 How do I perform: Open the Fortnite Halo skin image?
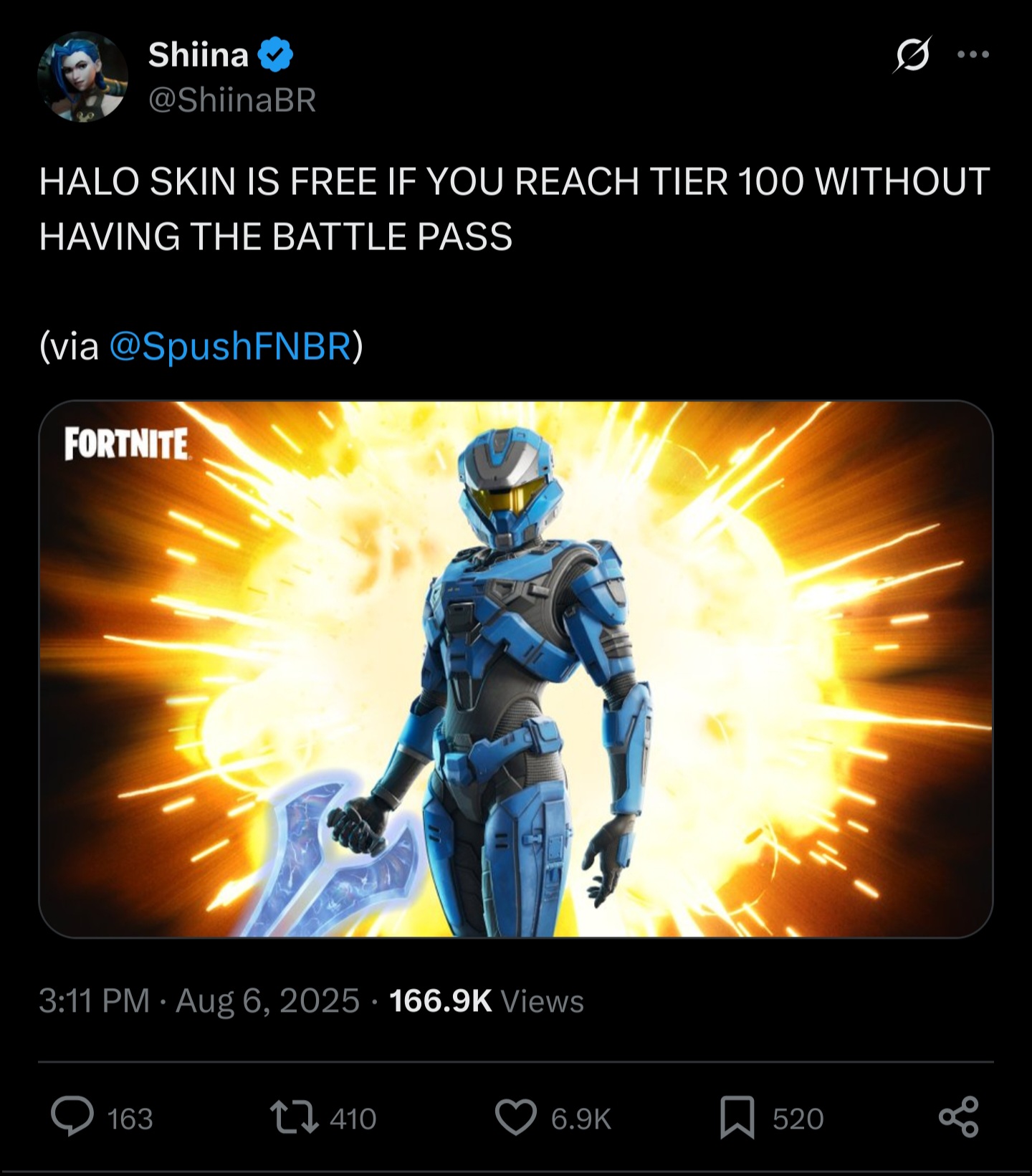point(515,669)
